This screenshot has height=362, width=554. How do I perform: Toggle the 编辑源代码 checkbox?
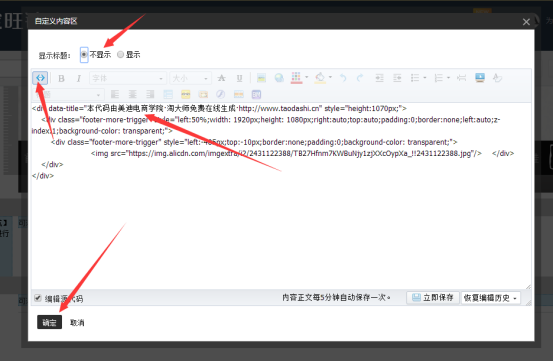pos(38,298)
